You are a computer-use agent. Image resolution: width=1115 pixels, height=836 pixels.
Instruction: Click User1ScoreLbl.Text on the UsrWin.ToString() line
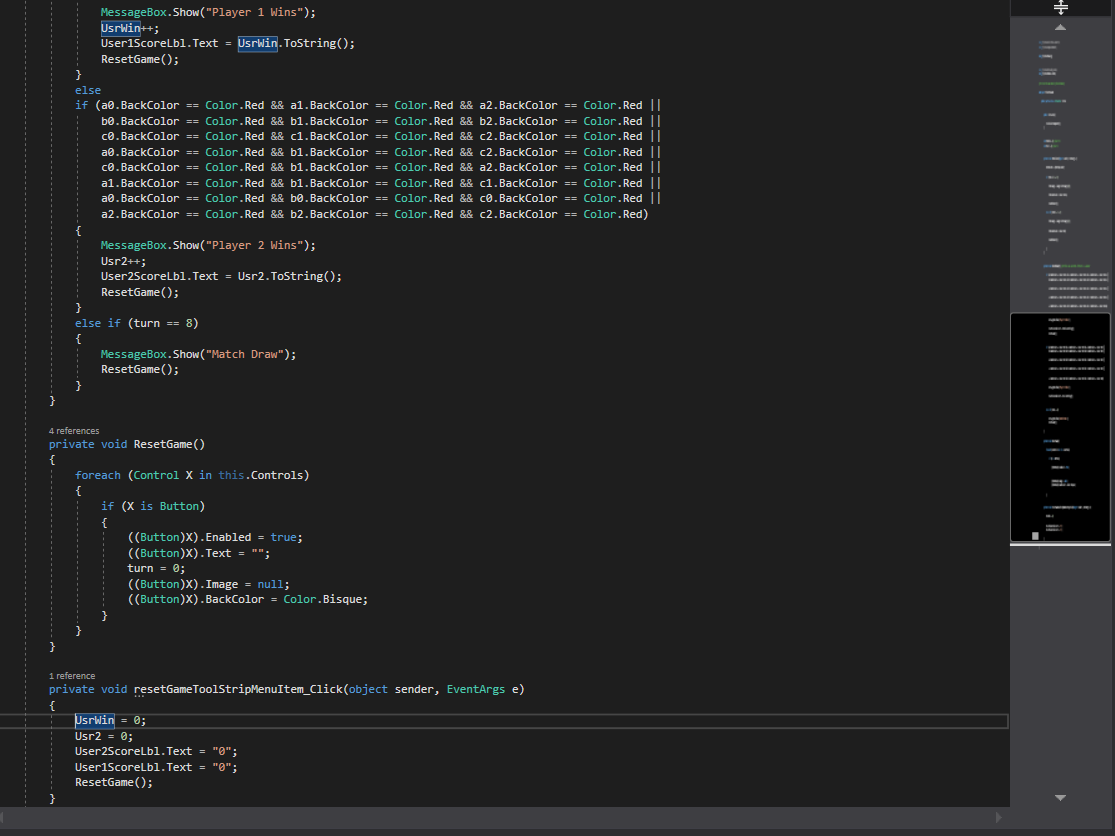[x=159, y=43]
